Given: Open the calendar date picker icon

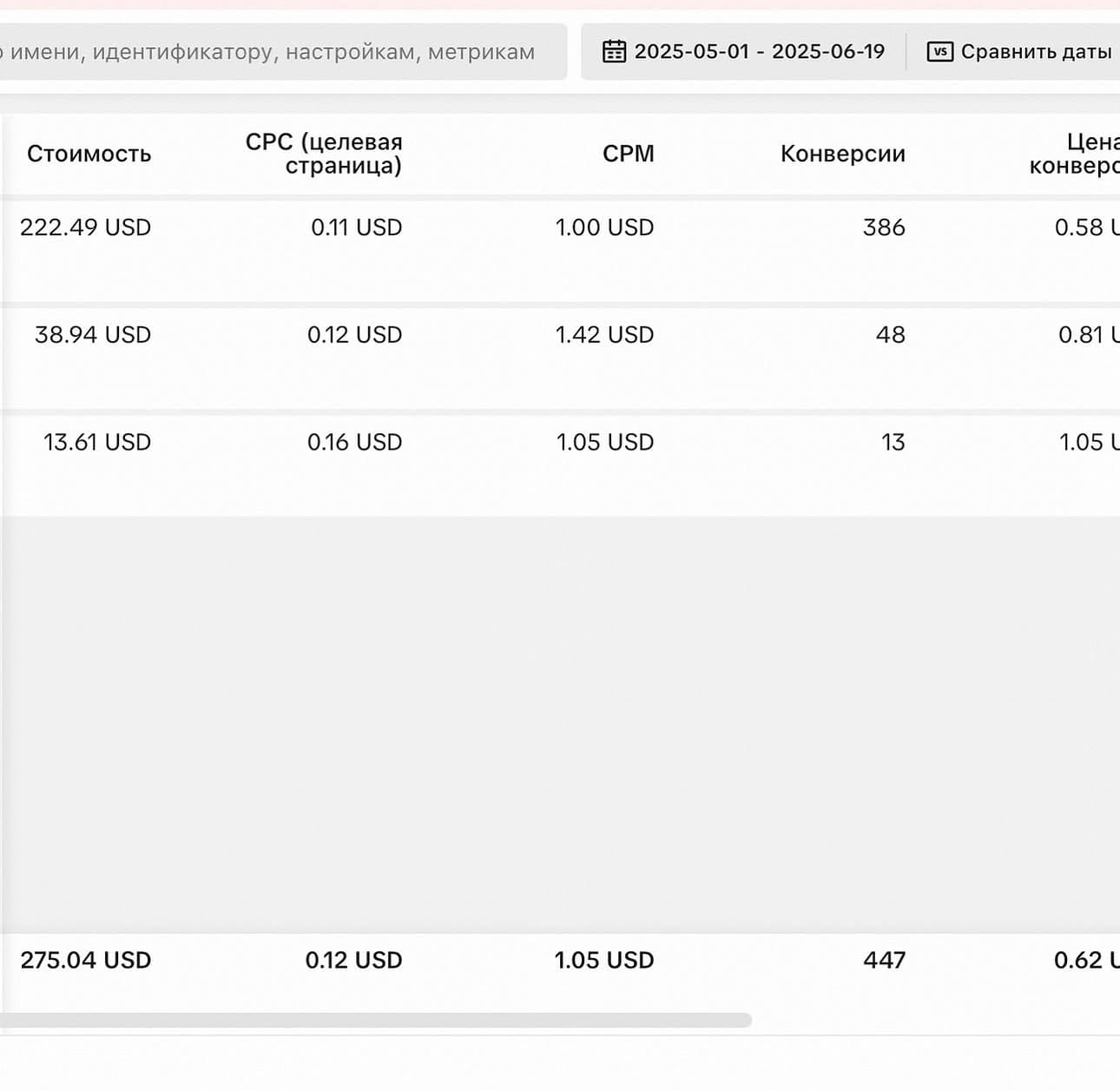Looking at the screenshot, I should click(614, 51).
